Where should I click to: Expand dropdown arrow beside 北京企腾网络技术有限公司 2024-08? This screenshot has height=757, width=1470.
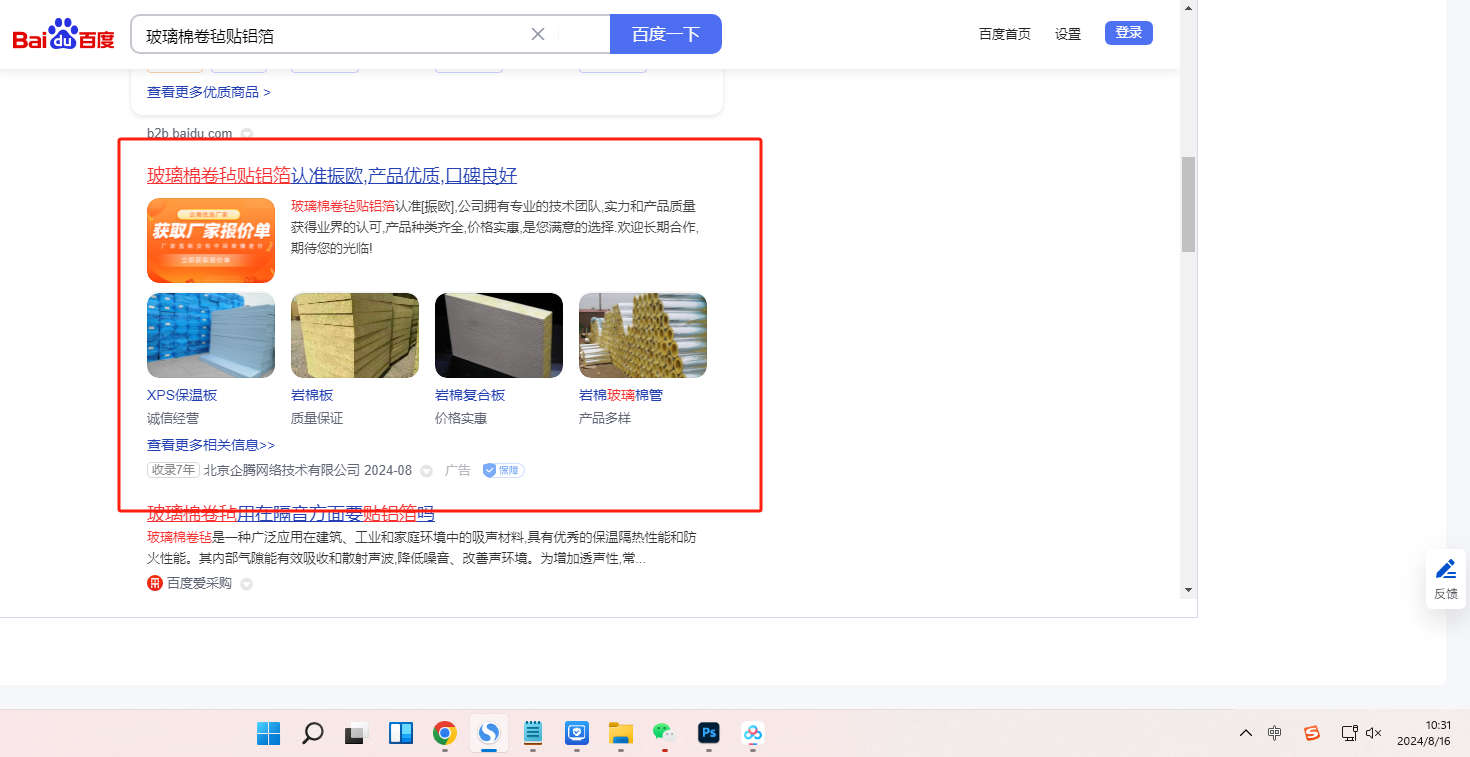pyautogui.click(x=426, y=471)
